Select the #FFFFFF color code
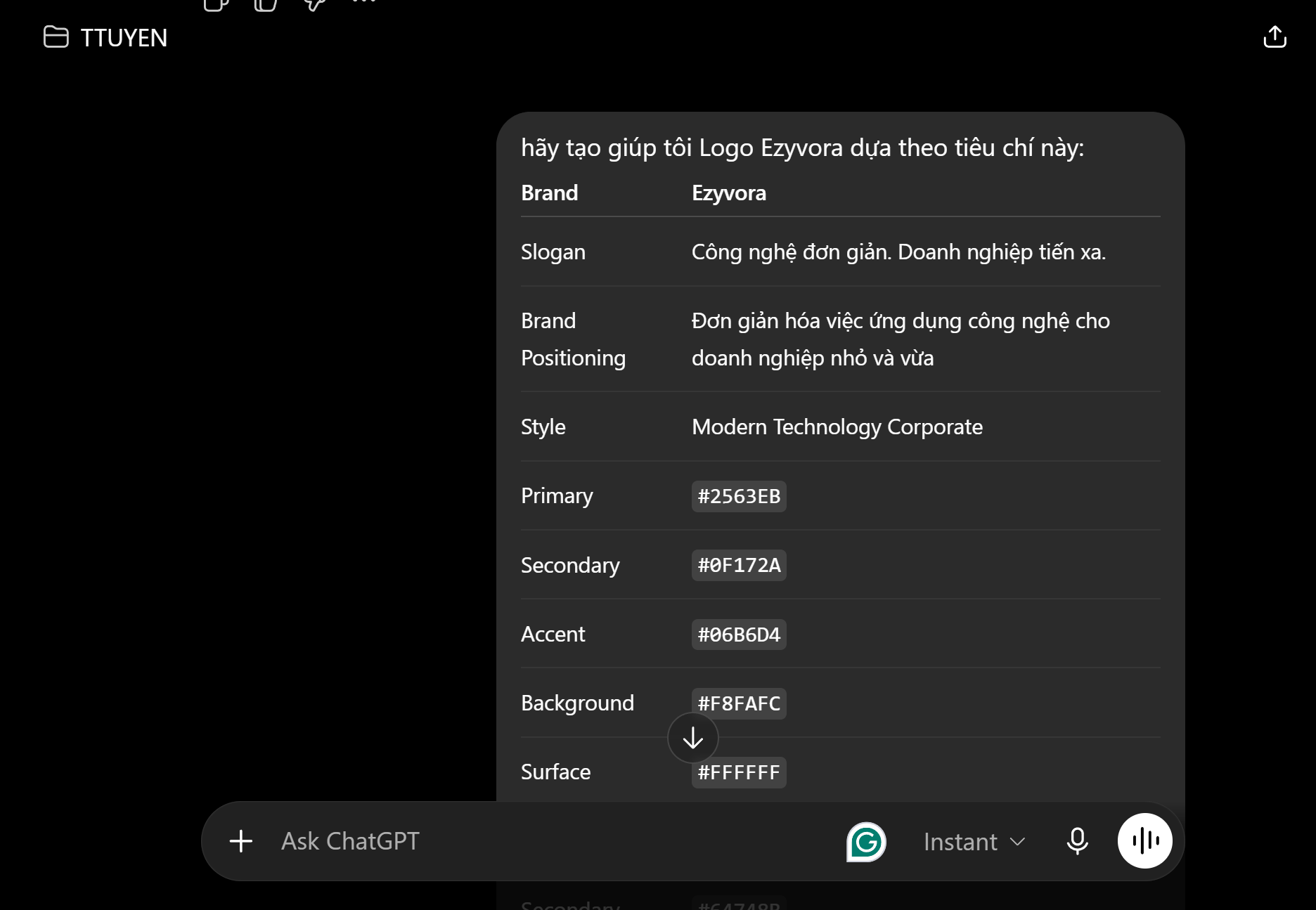The image size is (1316, 910). (739, 772)
